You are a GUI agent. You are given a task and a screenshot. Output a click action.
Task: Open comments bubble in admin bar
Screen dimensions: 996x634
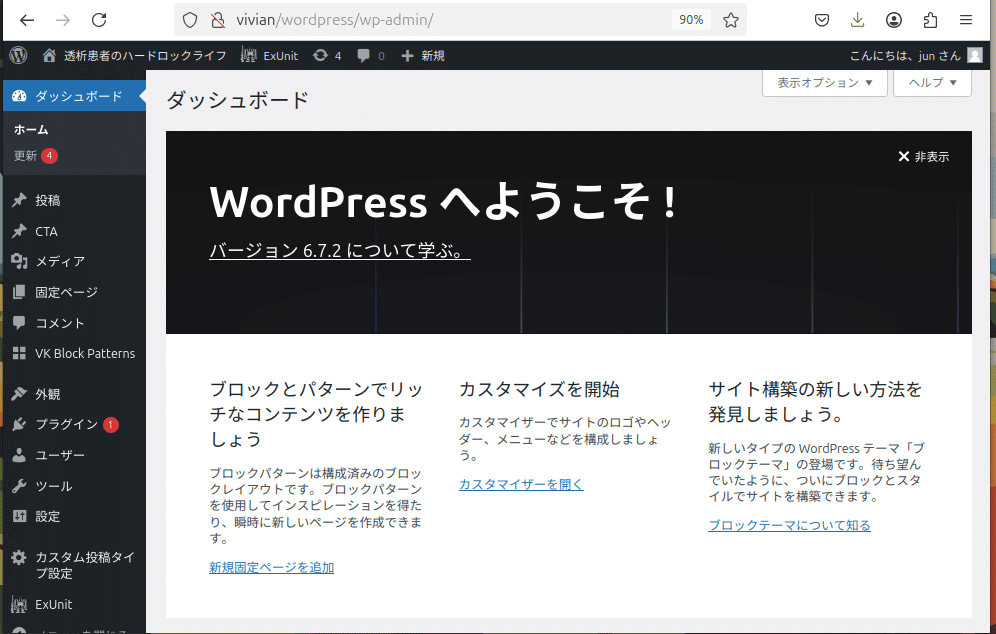(363, 56)
